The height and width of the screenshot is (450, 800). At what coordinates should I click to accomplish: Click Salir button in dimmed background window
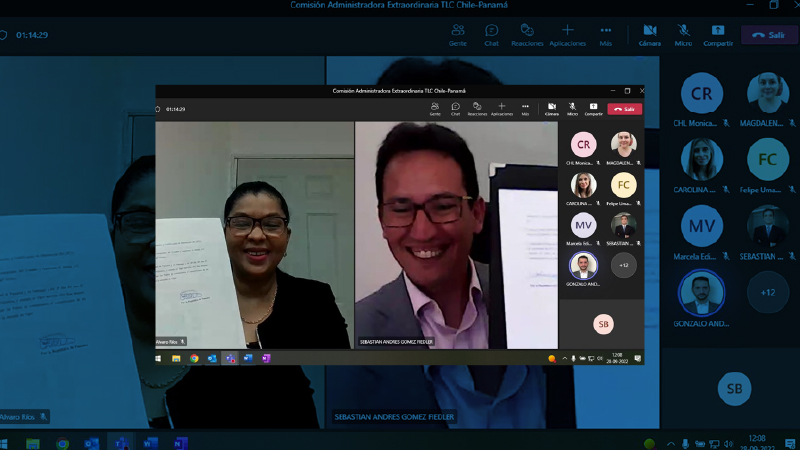769,35
